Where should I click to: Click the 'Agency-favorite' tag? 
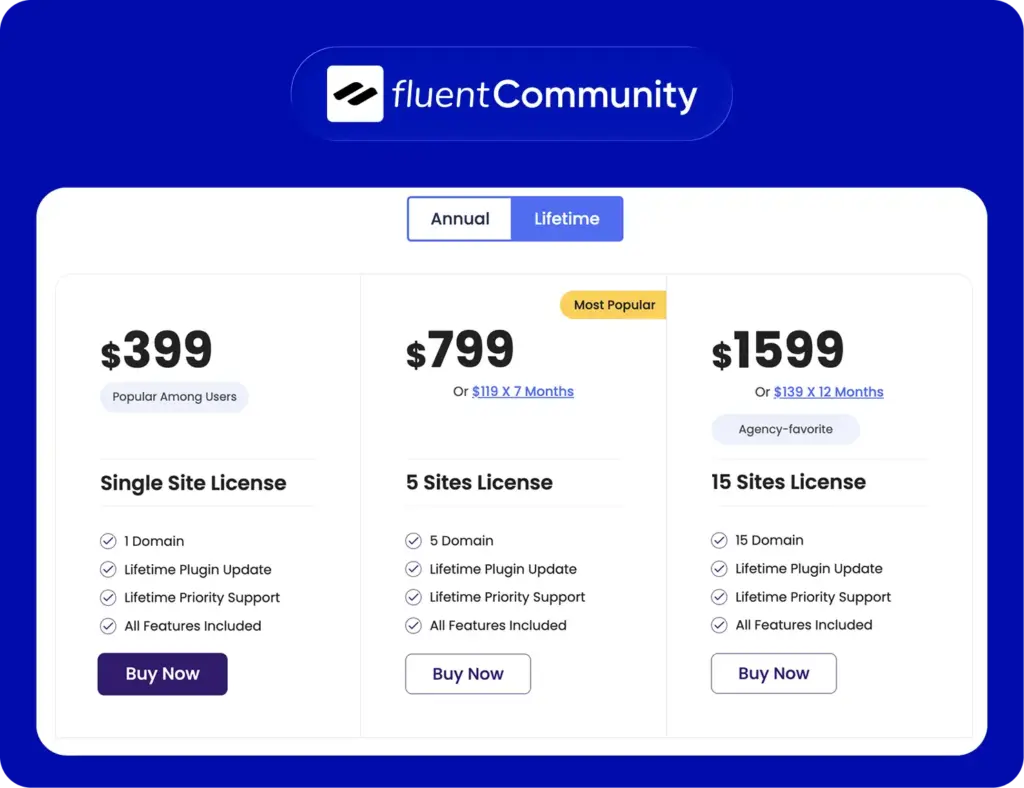pos(785,429)
